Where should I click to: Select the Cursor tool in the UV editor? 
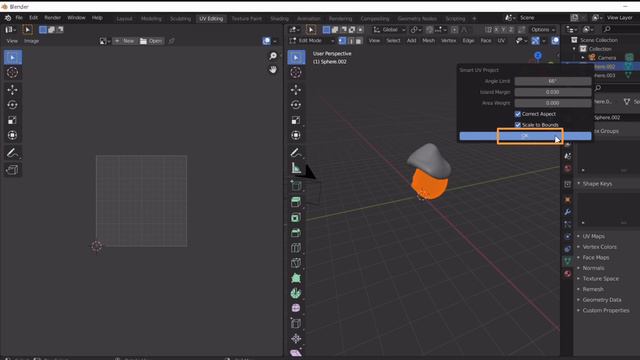pos(13,73)
